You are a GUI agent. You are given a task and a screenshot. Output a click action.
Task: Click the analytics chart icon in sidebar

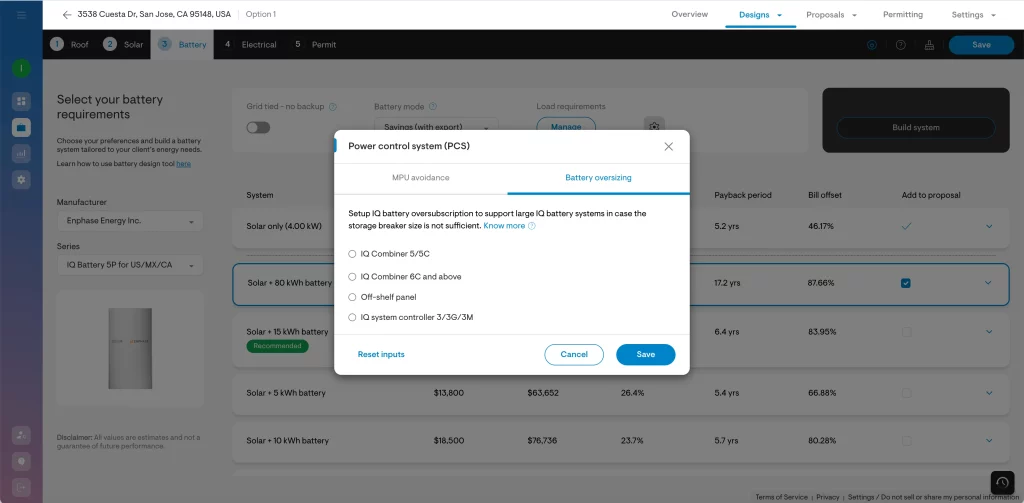21,153
